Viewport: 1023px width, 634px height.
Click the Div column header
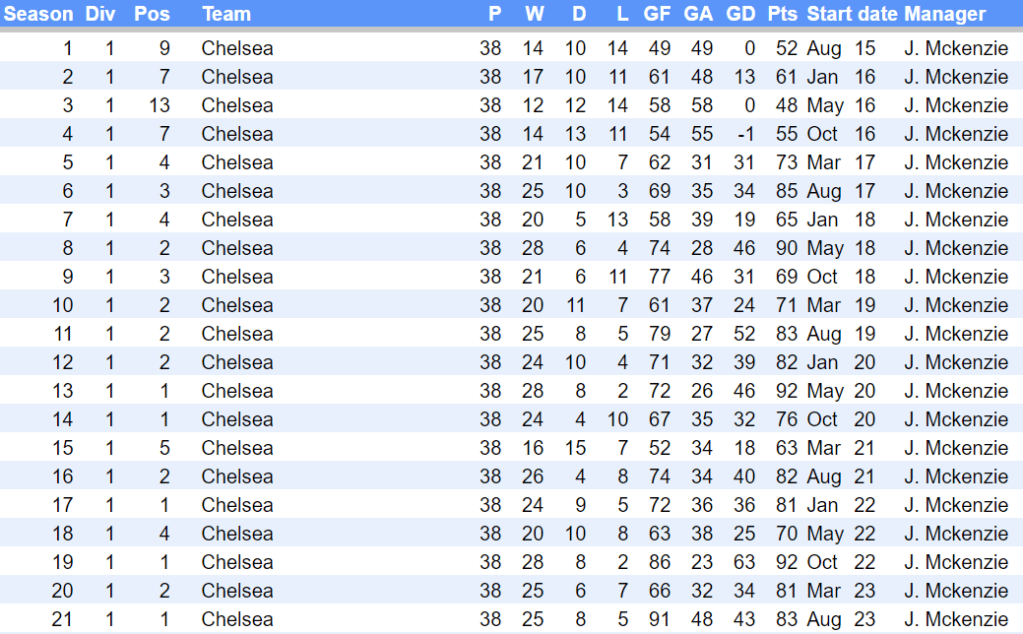click(100, 14)
